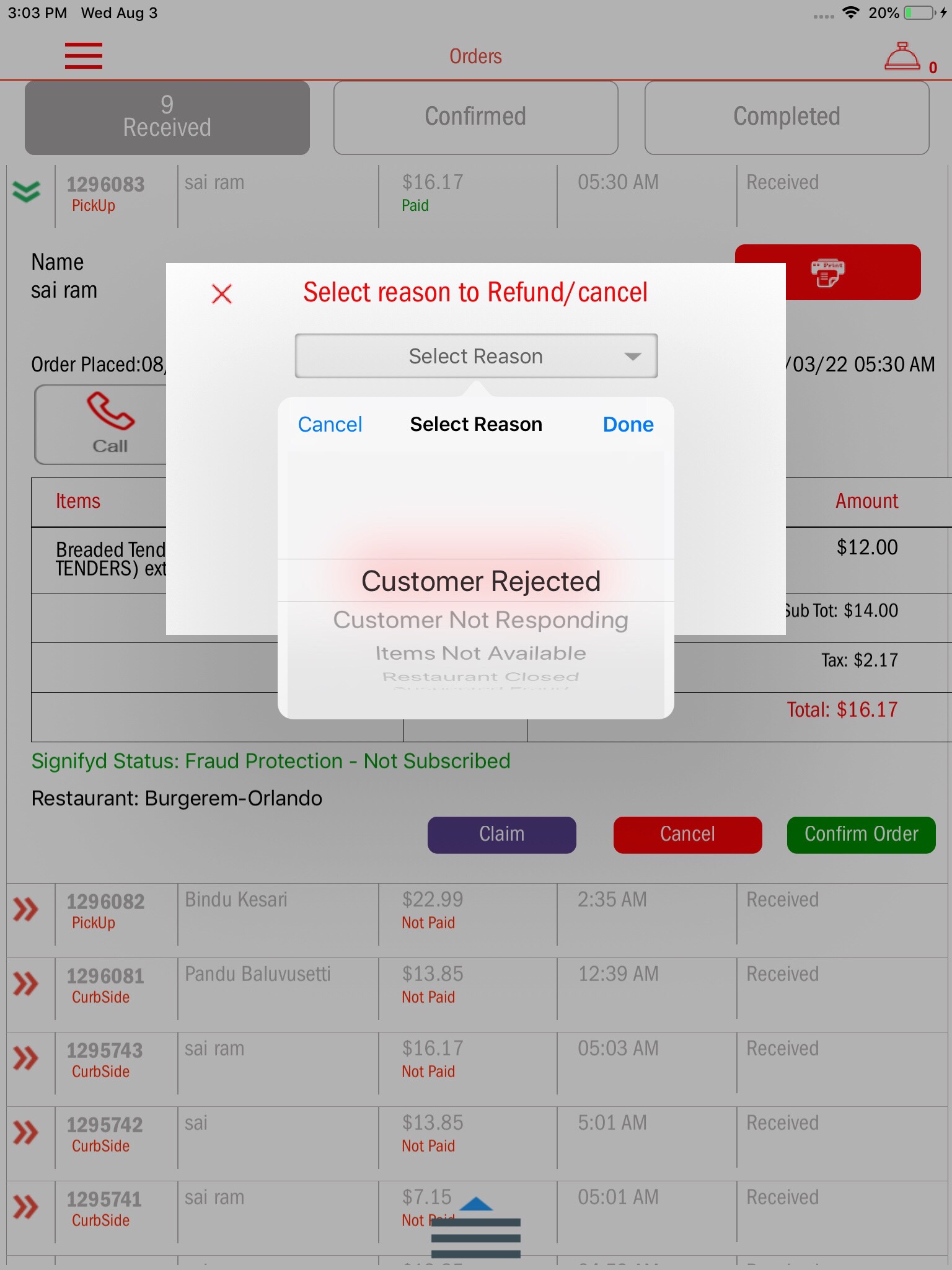This screenshot has height=1270, width=952.
Task: Tap the service bell notification icon
Action: click(902, 57)
